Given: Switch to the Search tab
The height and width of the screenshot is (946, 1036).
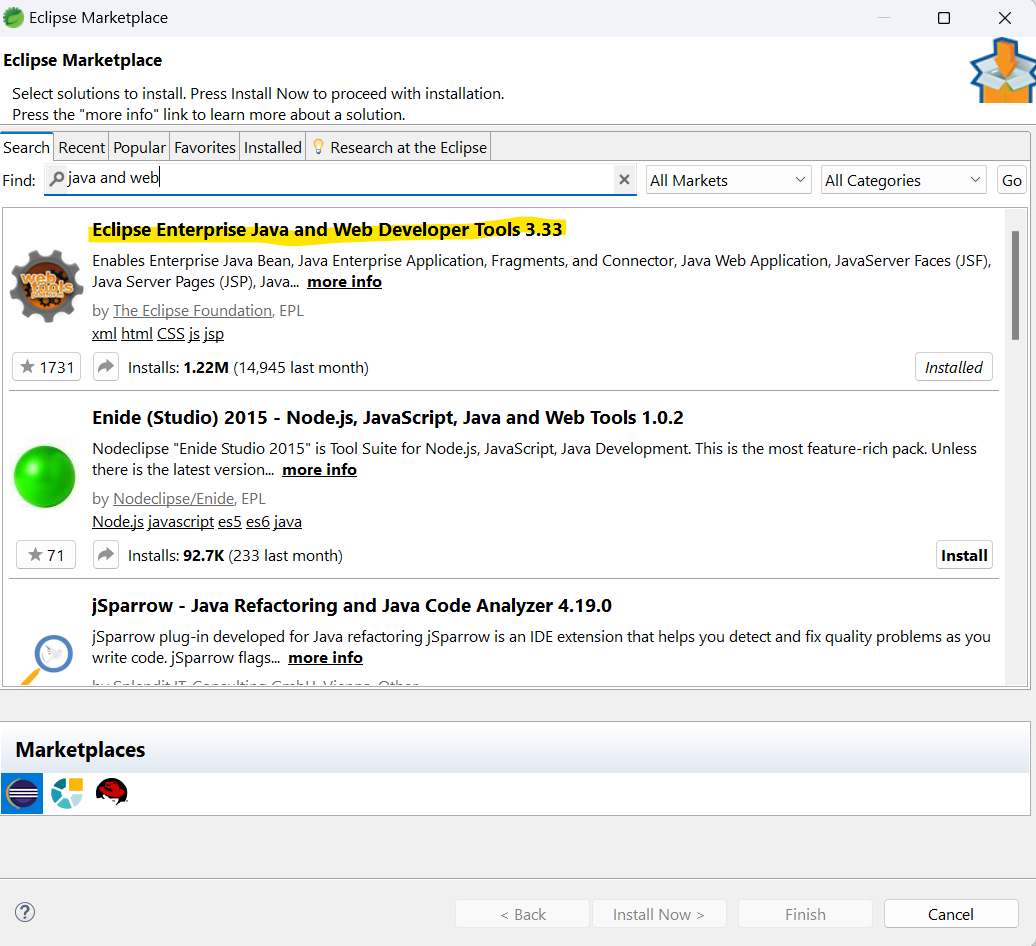Looking at the screenshot, I should pos(26,147).
